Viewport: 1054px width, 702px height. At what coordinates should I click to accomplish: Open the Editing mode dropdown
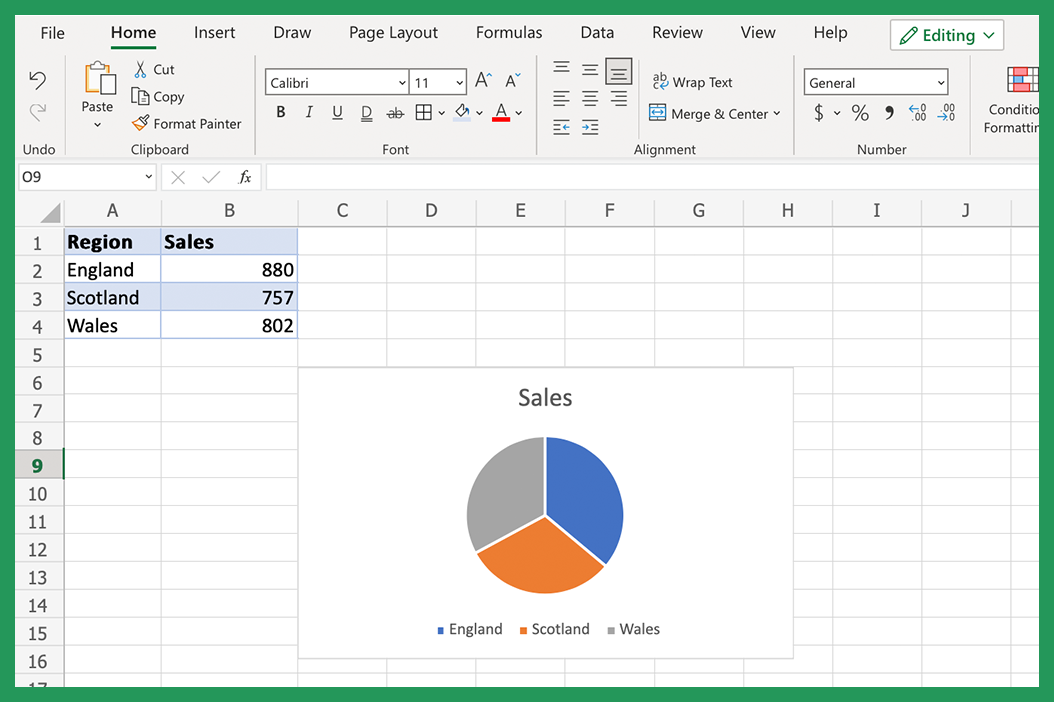point(946,34)
